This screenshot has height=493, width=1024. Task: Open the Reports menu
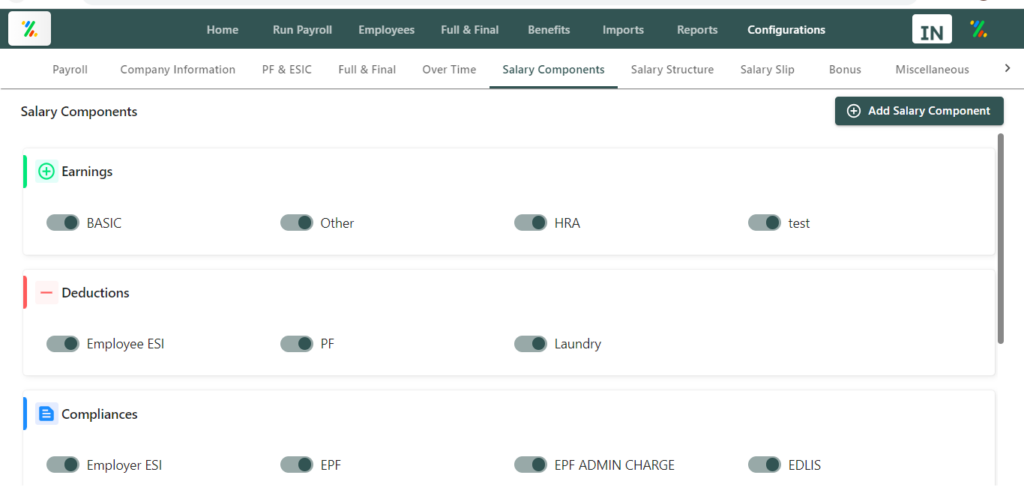(697, 30)
